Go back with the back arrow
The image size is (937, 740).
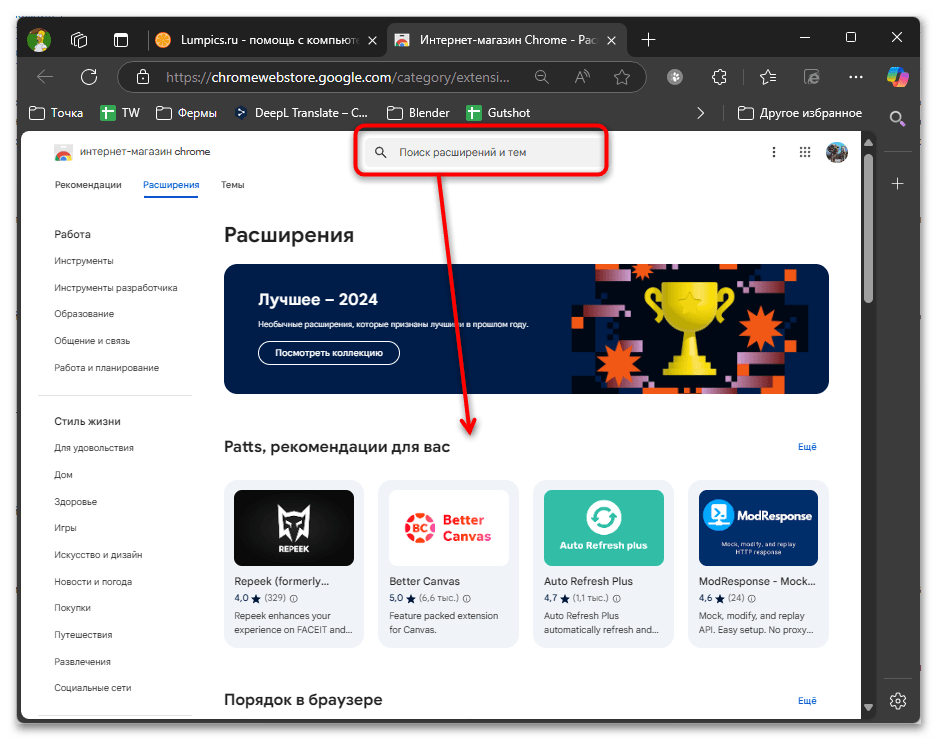pyautogui.click(x=45, y=77)
